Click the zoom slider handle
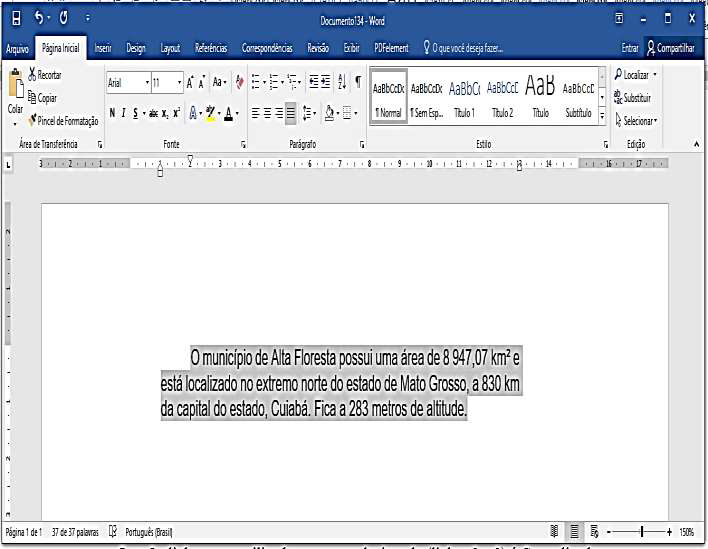The image size is (708, 549). tap(642, 532)
